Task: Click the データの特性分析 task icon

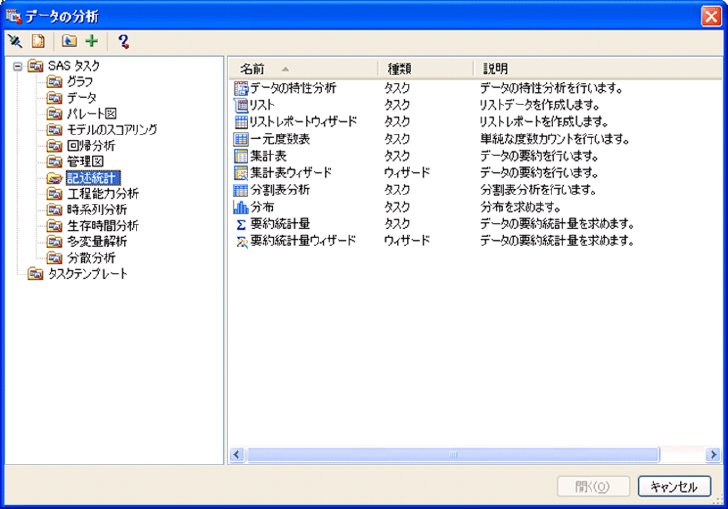Action: 241,88
